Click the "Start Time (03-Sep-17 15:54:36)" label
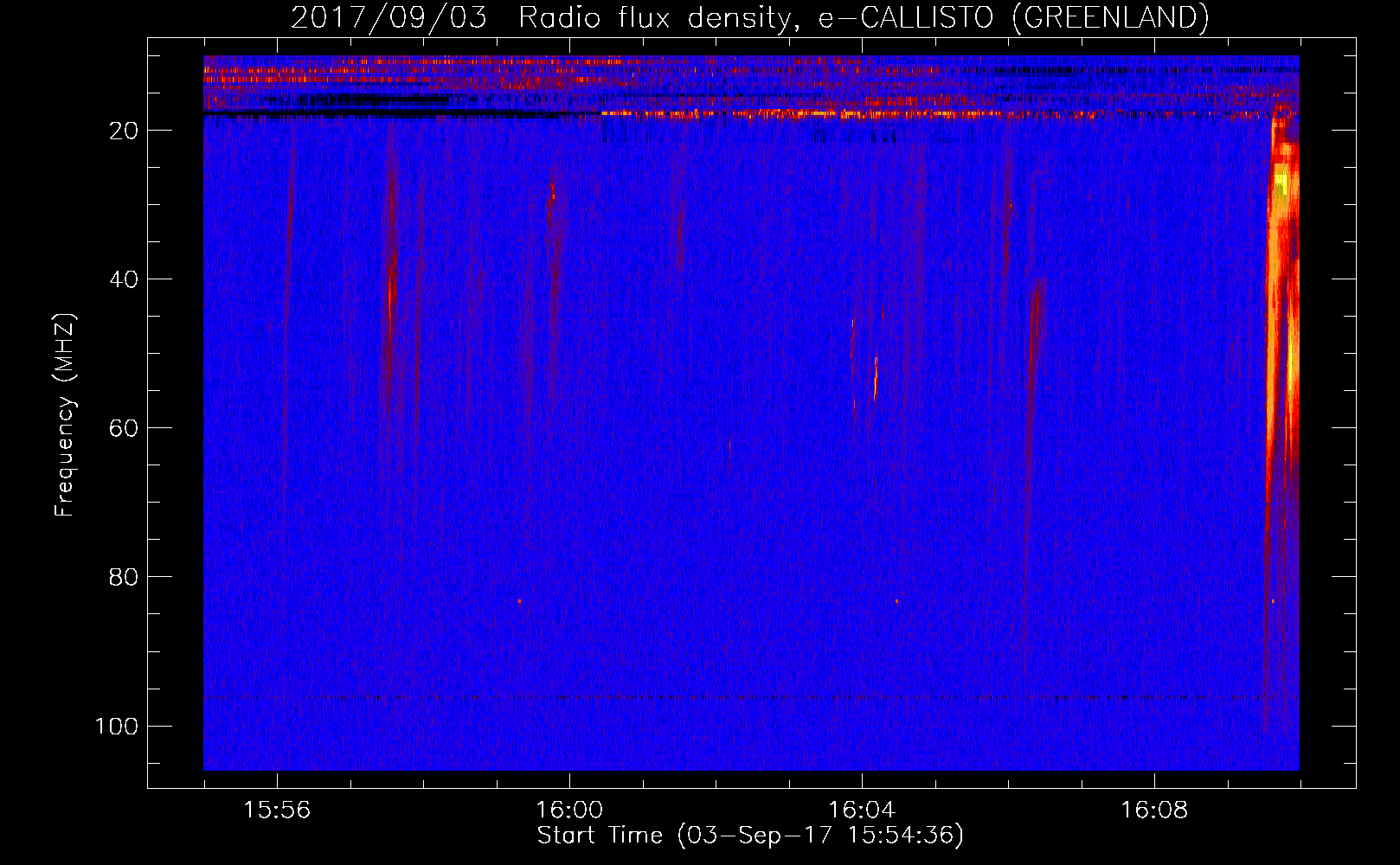 coord(750,836)
